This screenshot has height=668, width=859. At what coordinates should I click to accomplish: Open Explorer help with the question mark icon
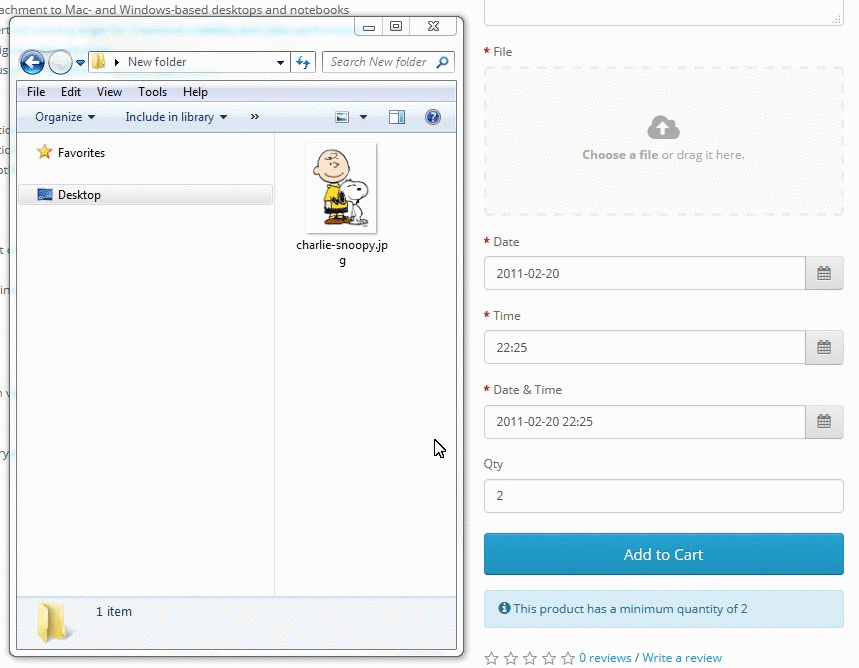pyautogui.click(x=433, y=117)
